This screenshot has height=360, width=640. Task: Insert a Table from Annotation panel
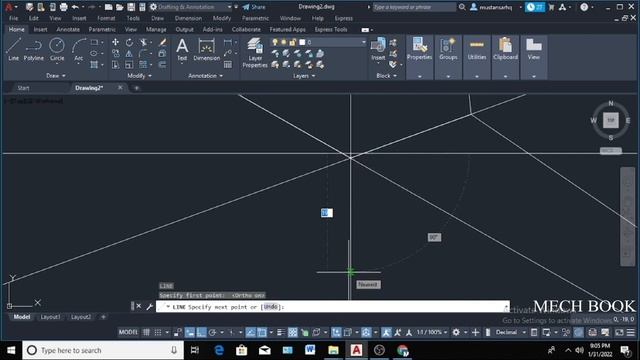coord(228,64)
